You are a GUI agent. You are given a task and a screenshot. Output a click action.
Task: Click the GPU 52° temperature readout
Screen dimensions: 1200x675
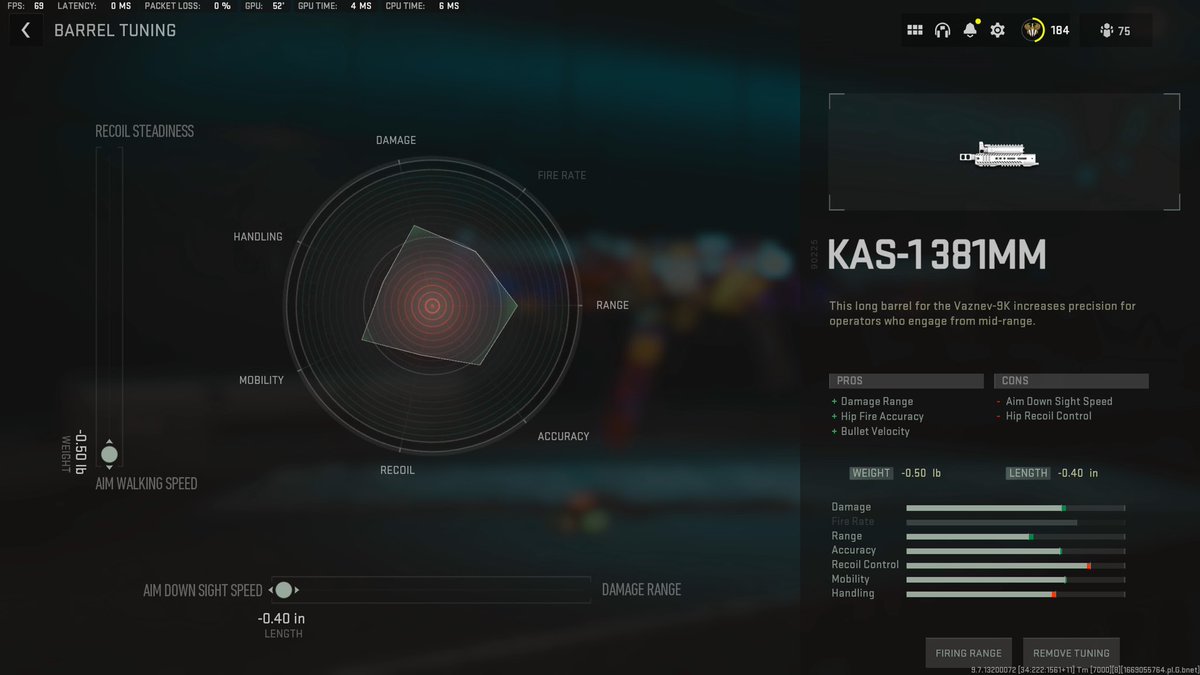[x=265, y=6]
